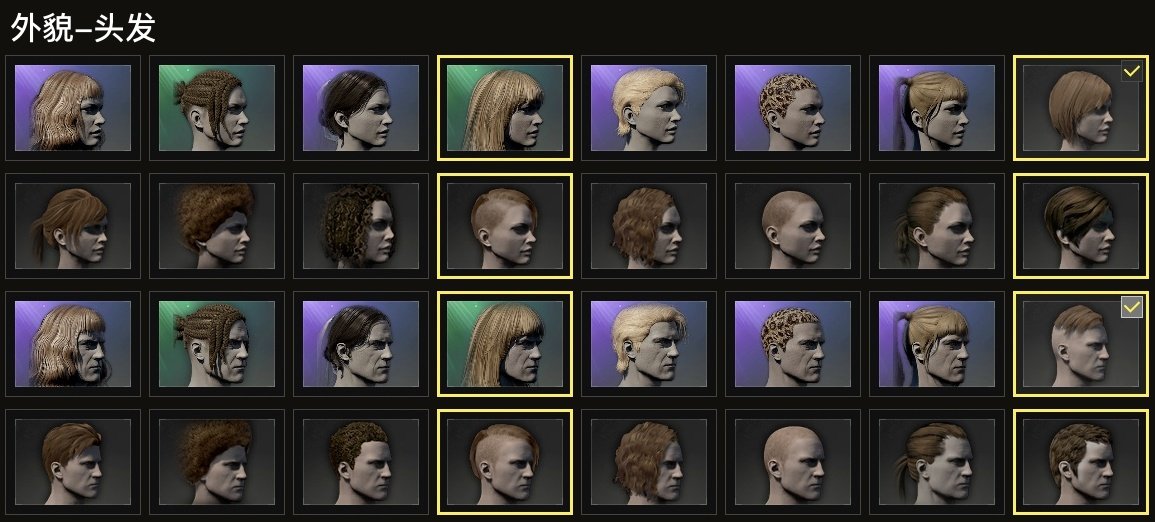Viewport: 1155px width, 522px height.
Task: Toggle the checkmark on male undercut hairstyle
Action: coord(1131,307)
